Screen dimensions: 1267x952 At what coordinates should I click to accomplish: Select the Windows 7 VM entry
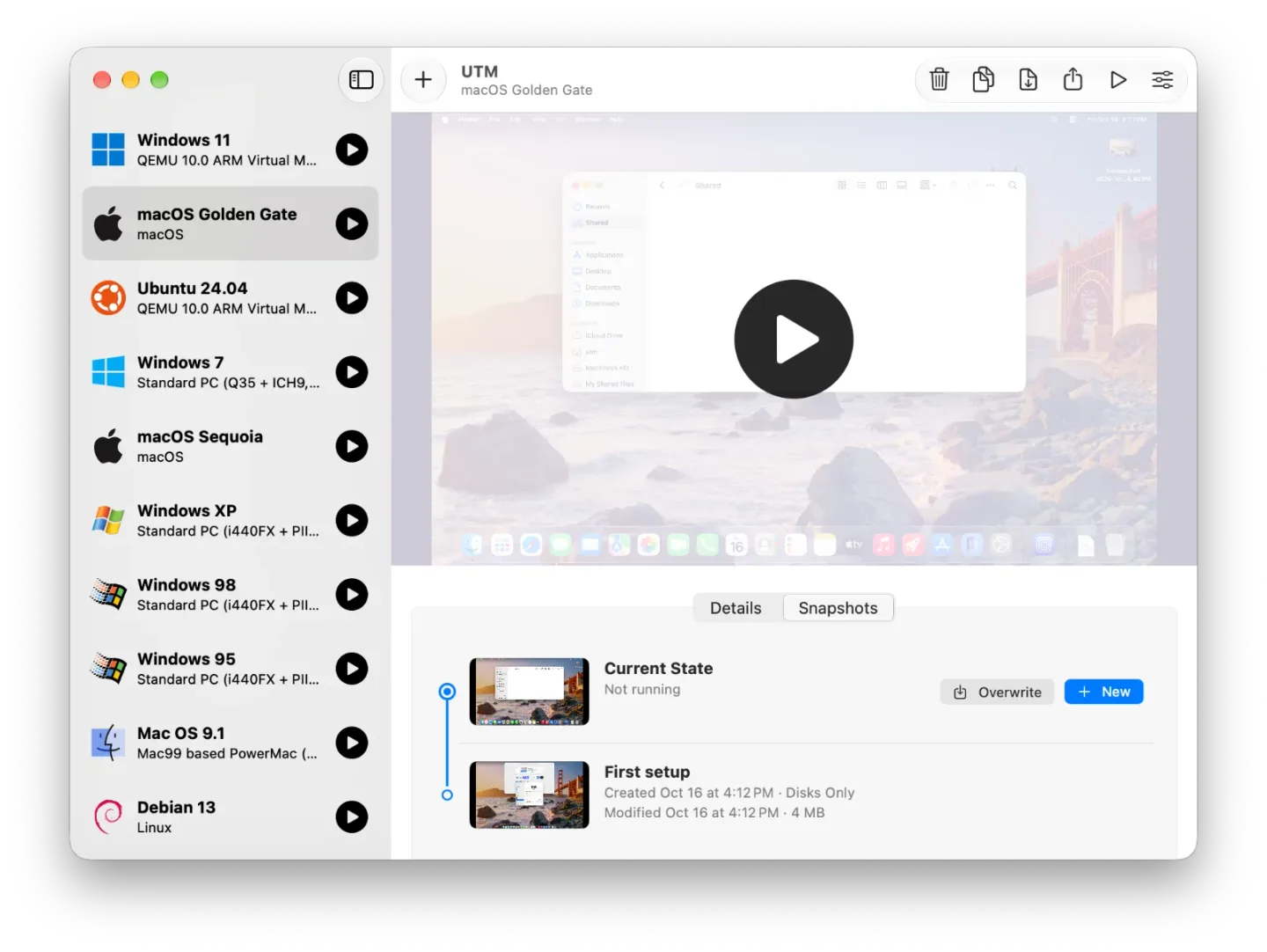coord(231,372)
